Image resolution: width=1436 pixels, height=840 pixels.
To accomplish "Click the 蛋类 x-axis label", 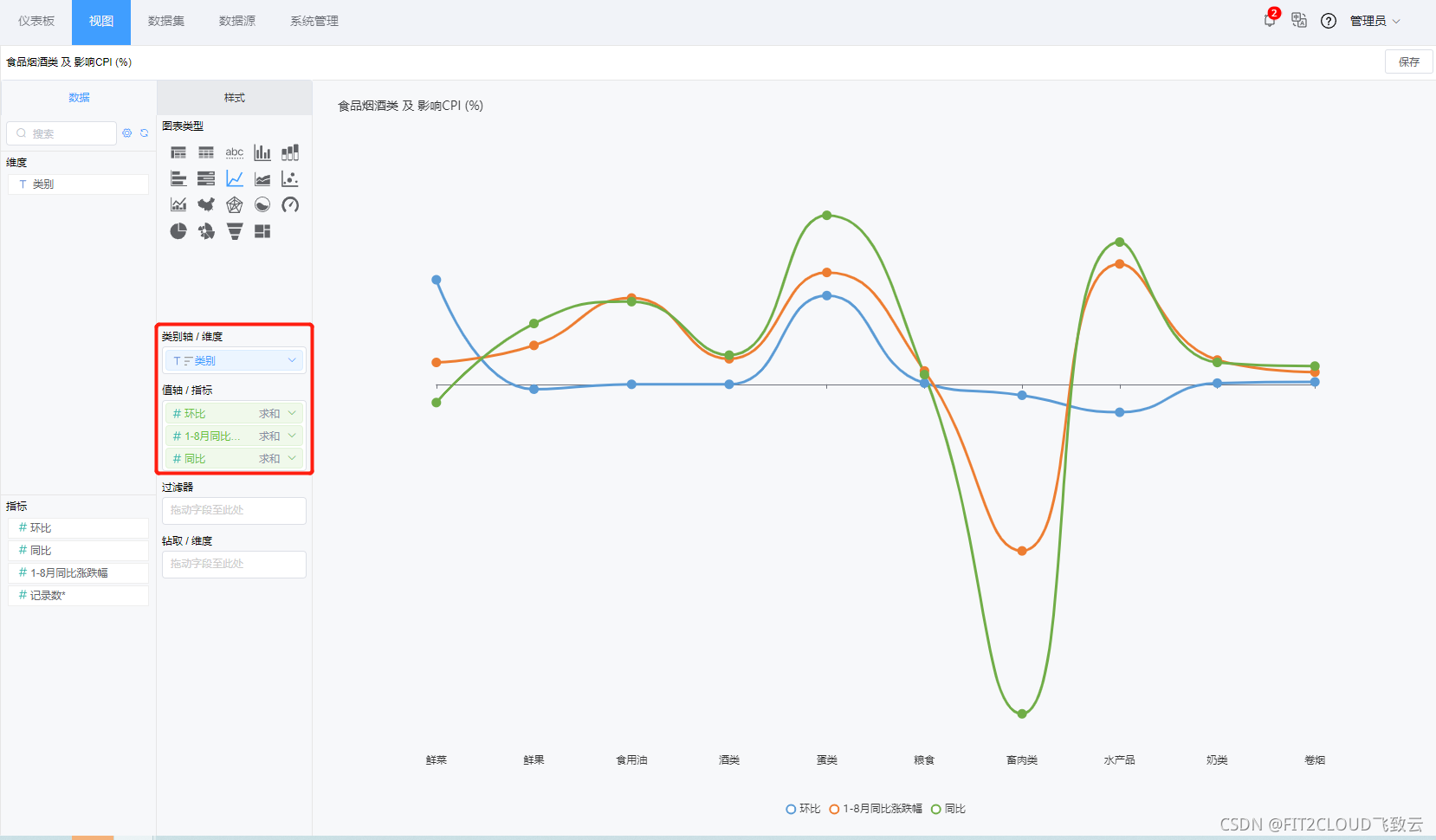I will (x=827, y=760).
